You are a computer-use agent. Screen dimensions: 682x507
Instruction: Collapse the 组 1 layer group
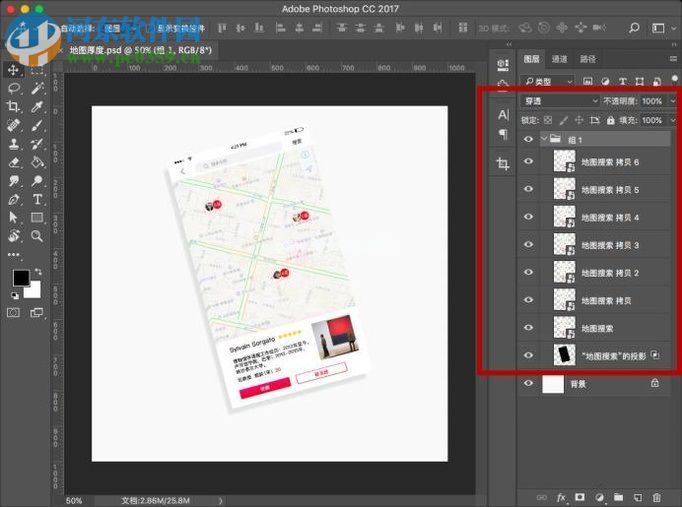(544, 140)
